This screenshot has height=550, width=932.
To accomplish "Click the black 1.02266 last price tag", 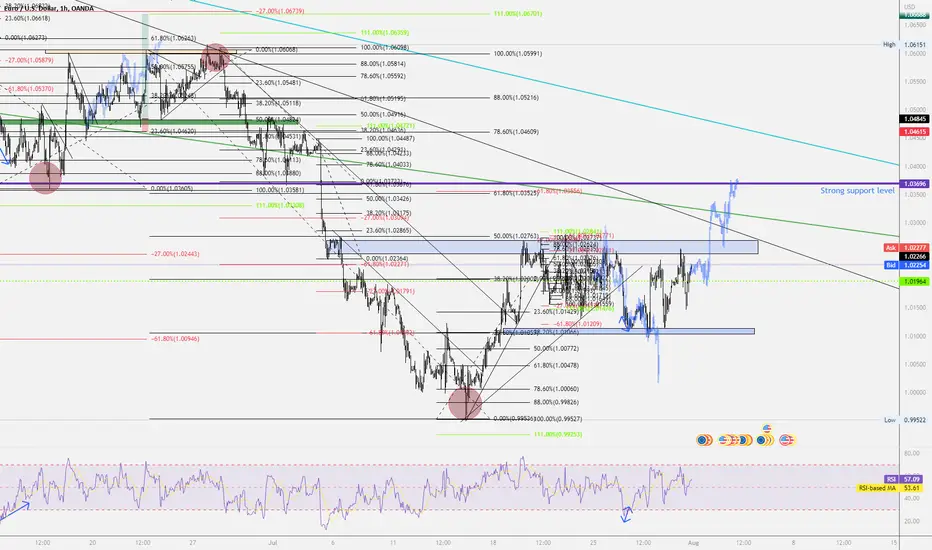I will click(x=915, y=256).
